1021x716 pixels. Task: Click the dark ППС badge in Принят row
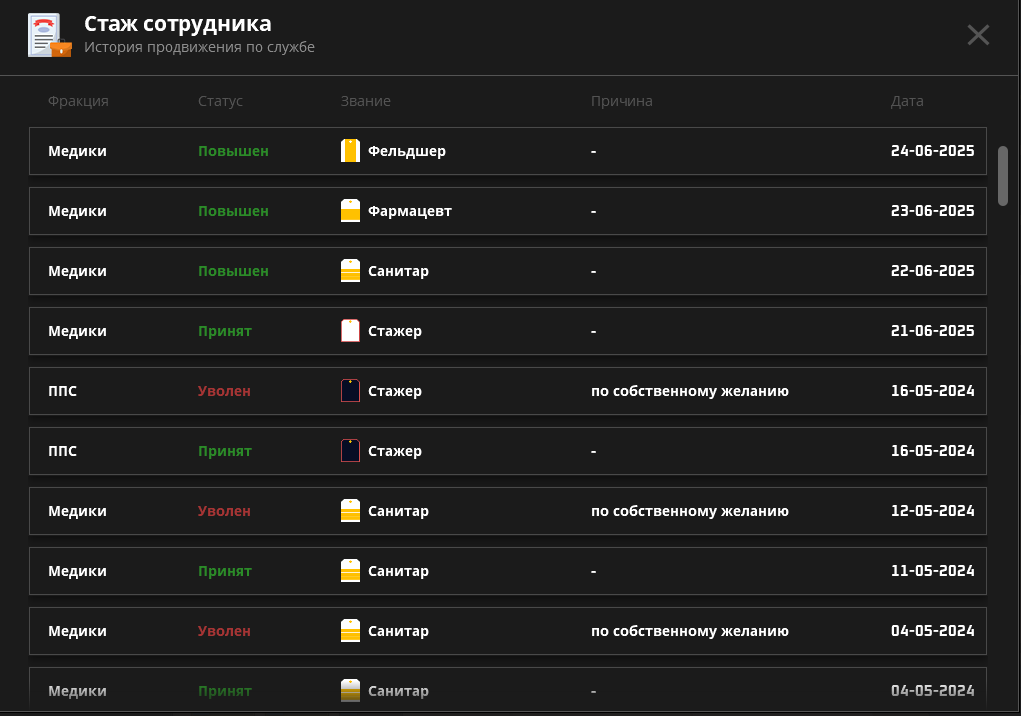click(350, 451)
